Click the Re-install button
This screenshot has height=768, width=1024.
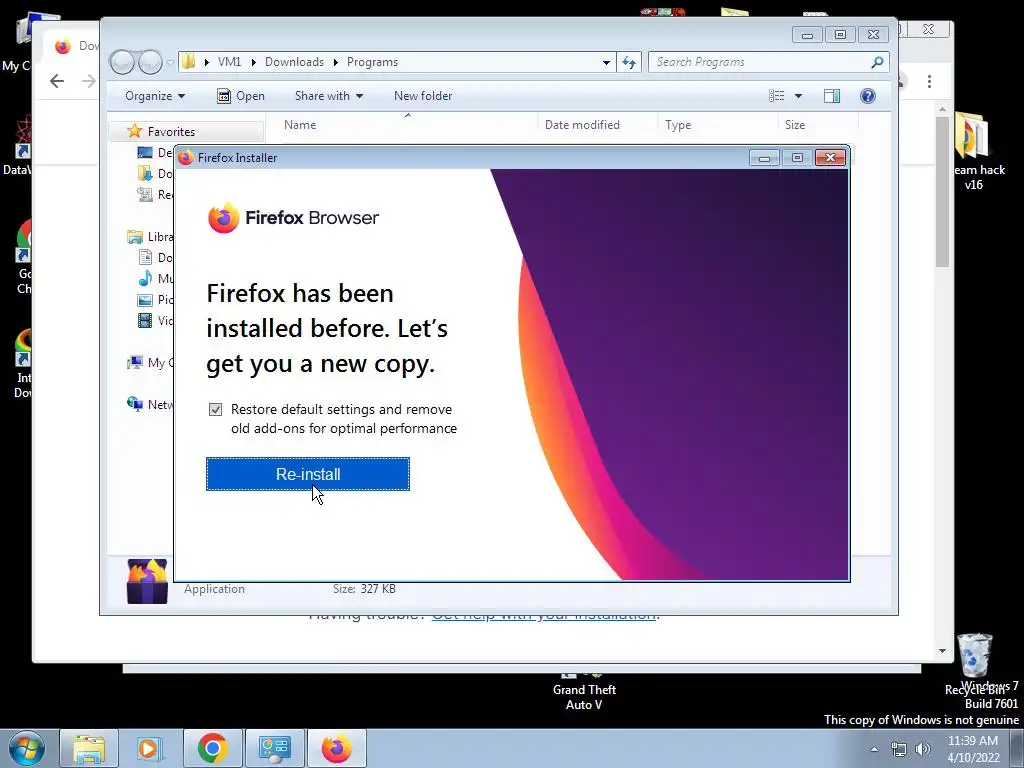[x=308, y=474]
